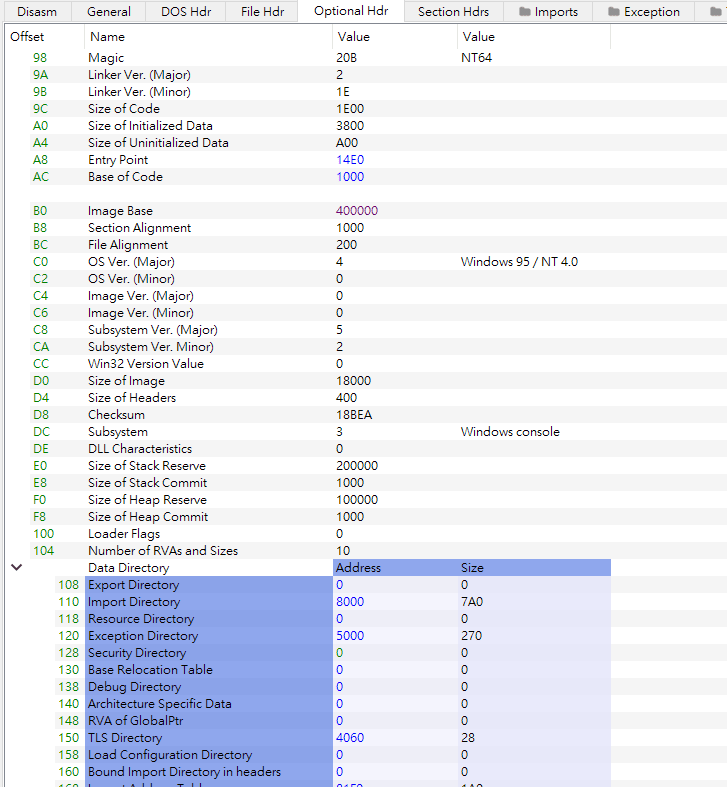
Task: Click the Data Directory Address header
Action: coord(358,568)
